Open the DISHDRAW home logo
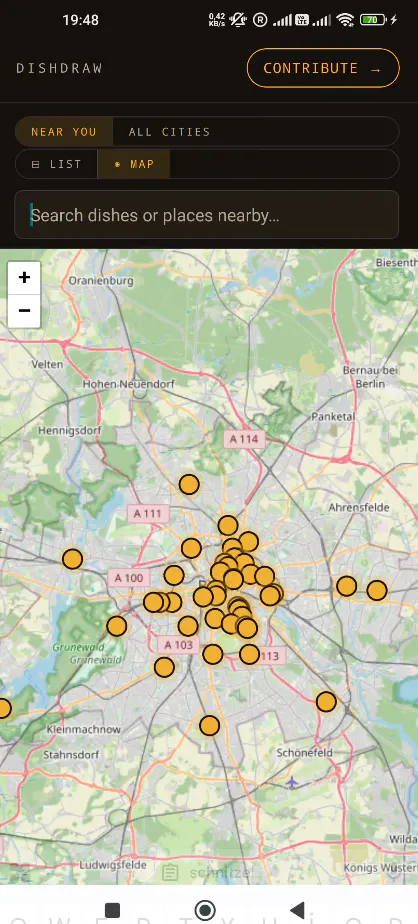Image resolution: width=418 pixels, height=924 pixels. (x=60, y=68)
